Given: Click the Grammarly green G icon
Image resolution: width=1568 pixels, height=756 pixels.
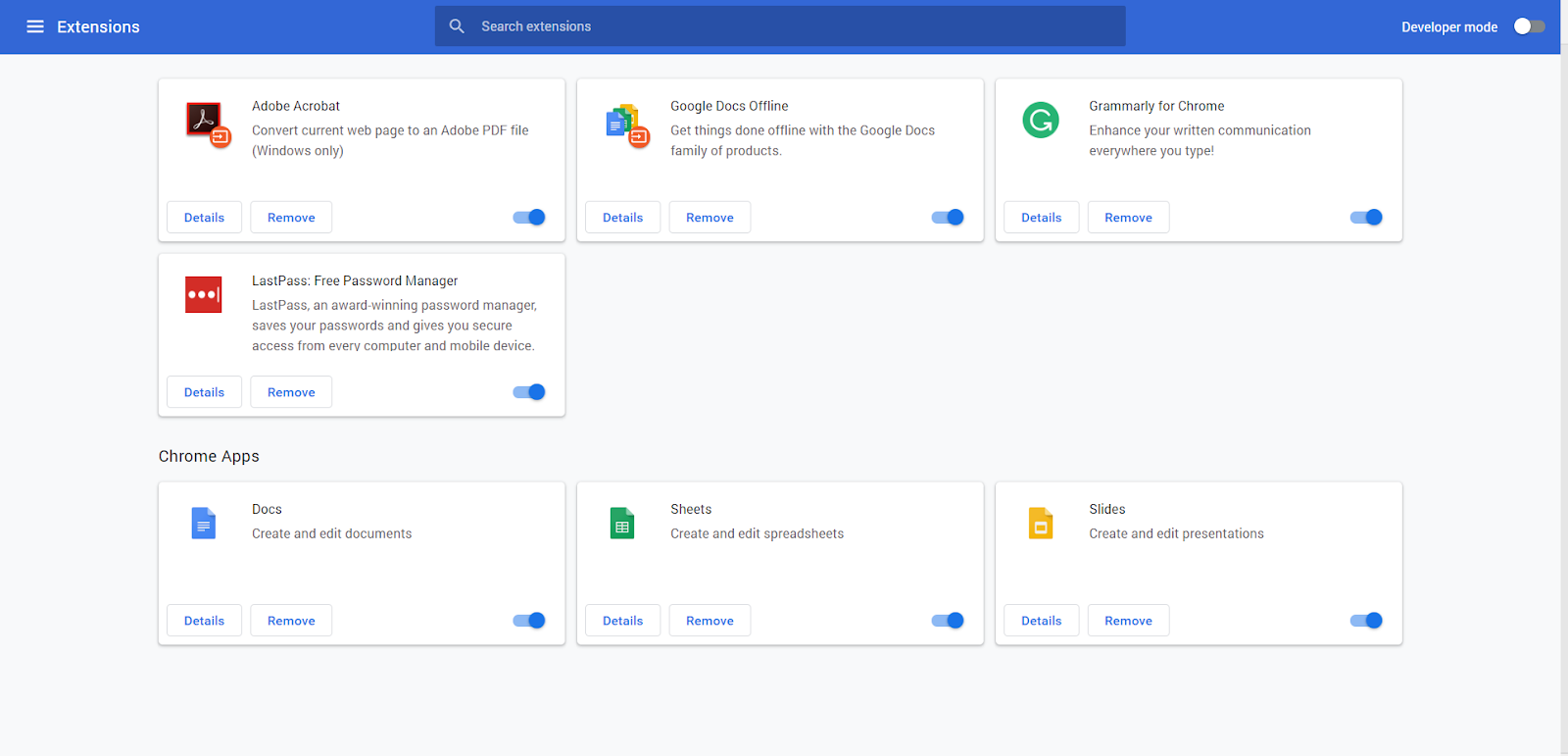Looking at the screenshot, I should [1041, 120].
